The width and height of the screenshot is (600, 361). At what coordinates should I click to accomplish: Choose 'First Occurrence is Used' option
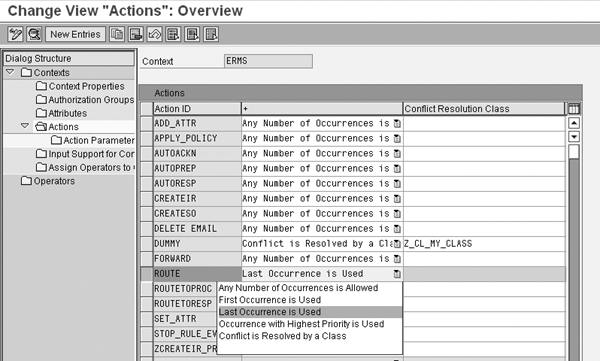click(270, 300)
